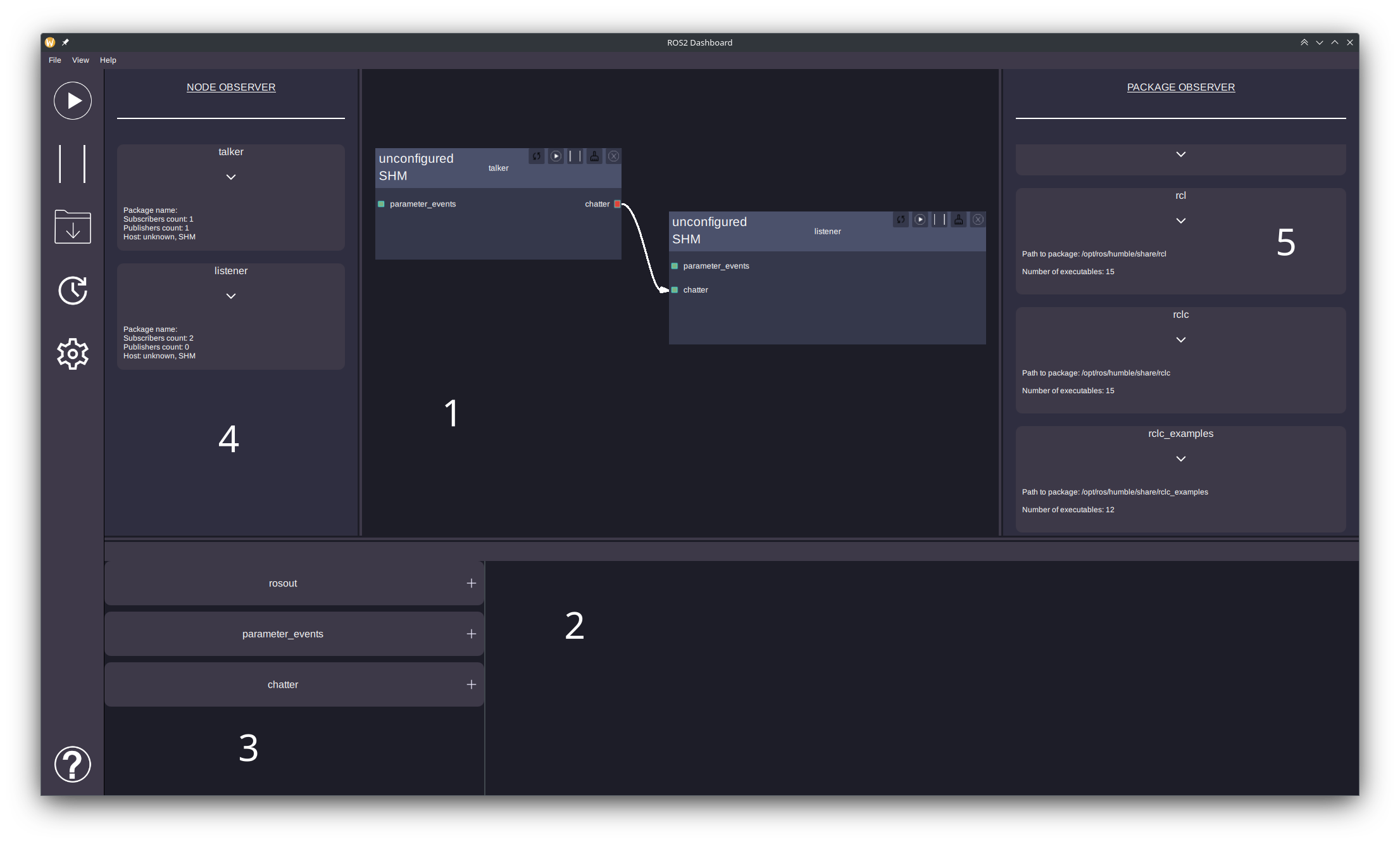1400x844 pixels.
Task: Click the sidebar pause bars icon
Action: point(72,164)
